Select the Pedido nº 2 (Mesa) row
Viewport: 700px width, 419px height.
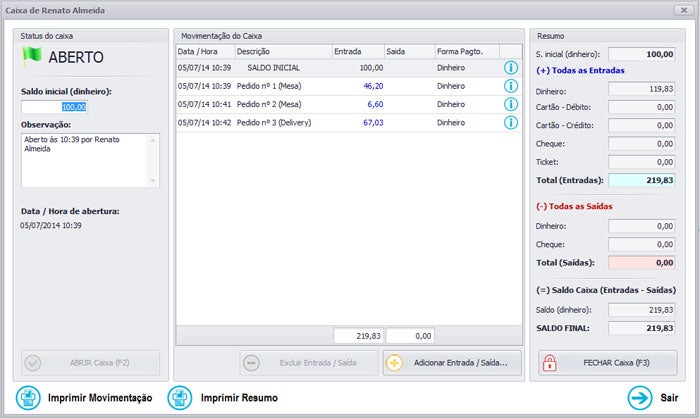[349, 104]
